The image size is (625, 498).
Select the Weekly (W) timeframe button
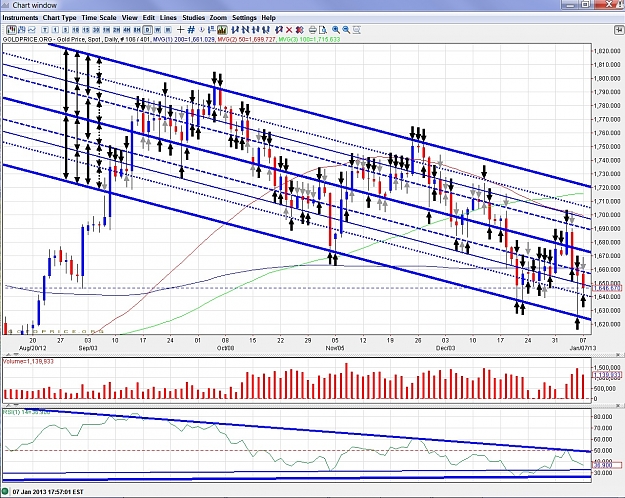[158, 30]
